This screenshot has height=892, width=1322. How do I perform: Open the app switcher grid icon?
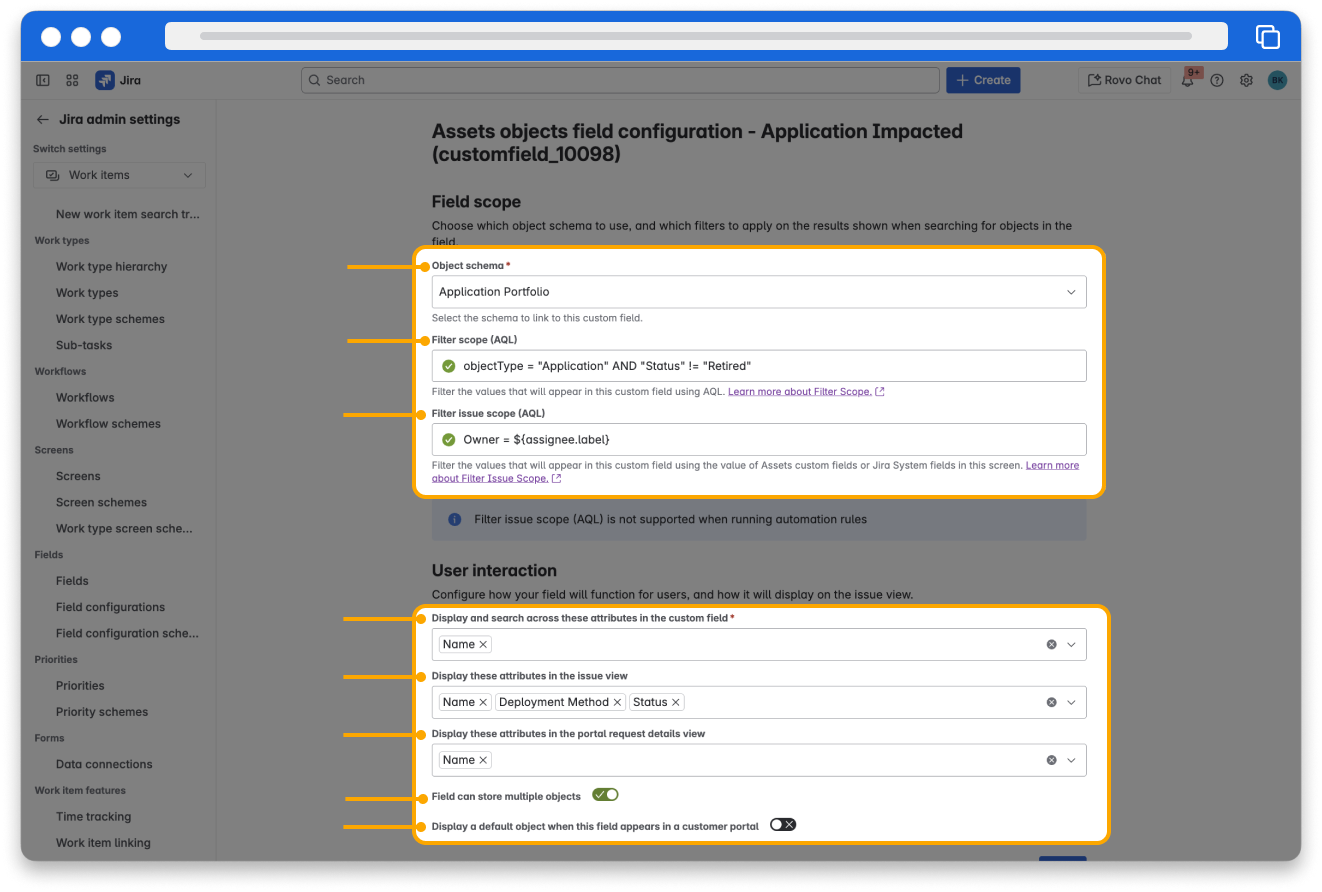(73, 80)
